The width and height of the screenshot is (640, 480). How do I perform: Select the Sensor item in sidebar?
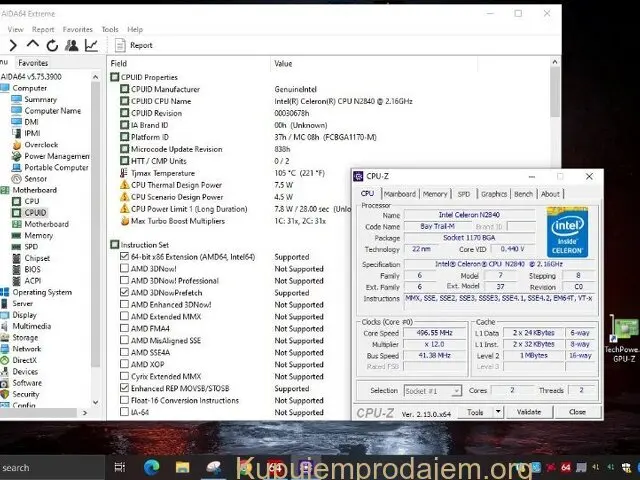pos(36,179)
